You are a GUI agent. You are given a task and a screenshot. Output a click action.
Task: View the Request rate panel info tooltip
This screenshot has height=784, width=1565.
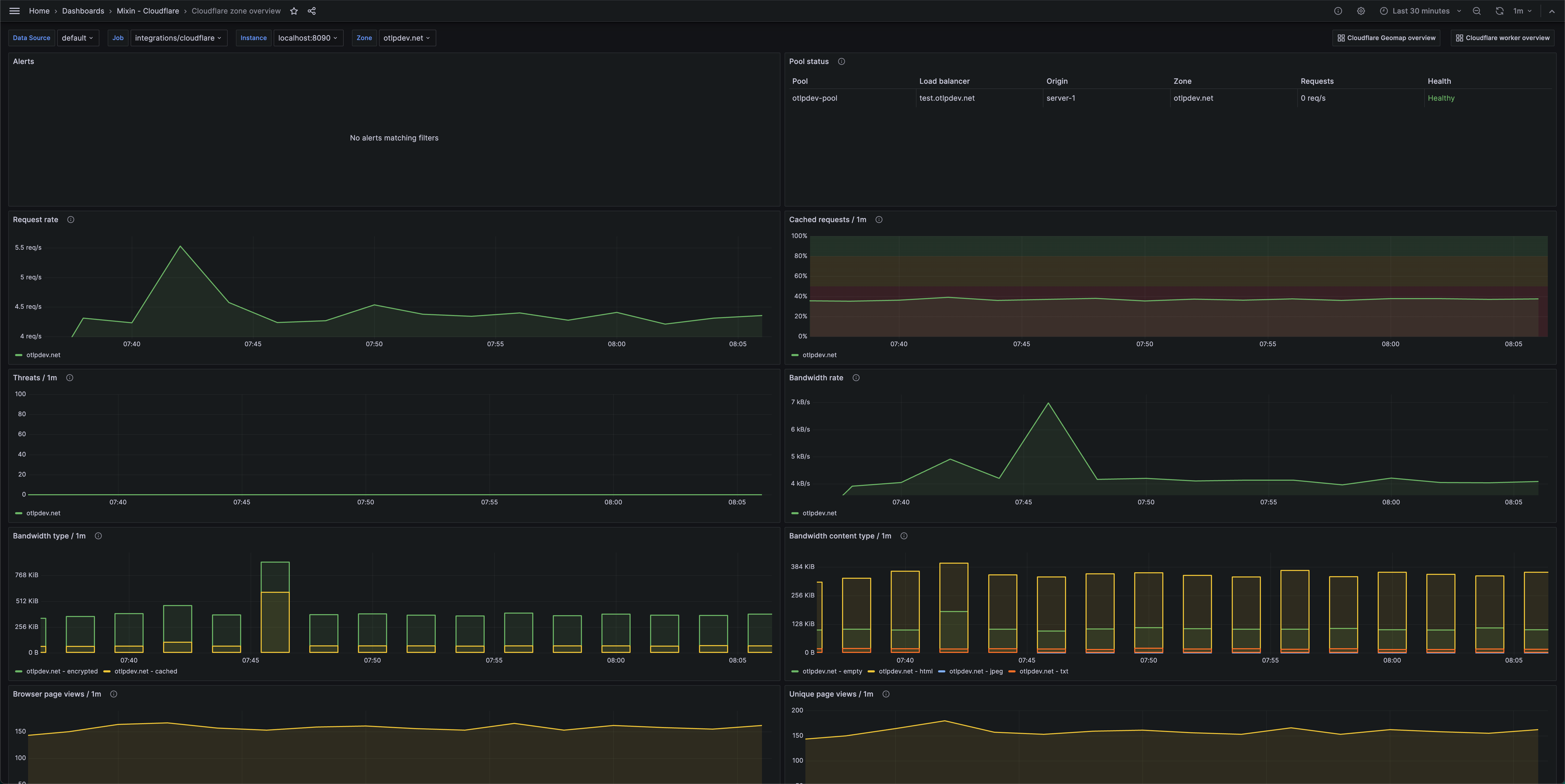coord(70,219)
